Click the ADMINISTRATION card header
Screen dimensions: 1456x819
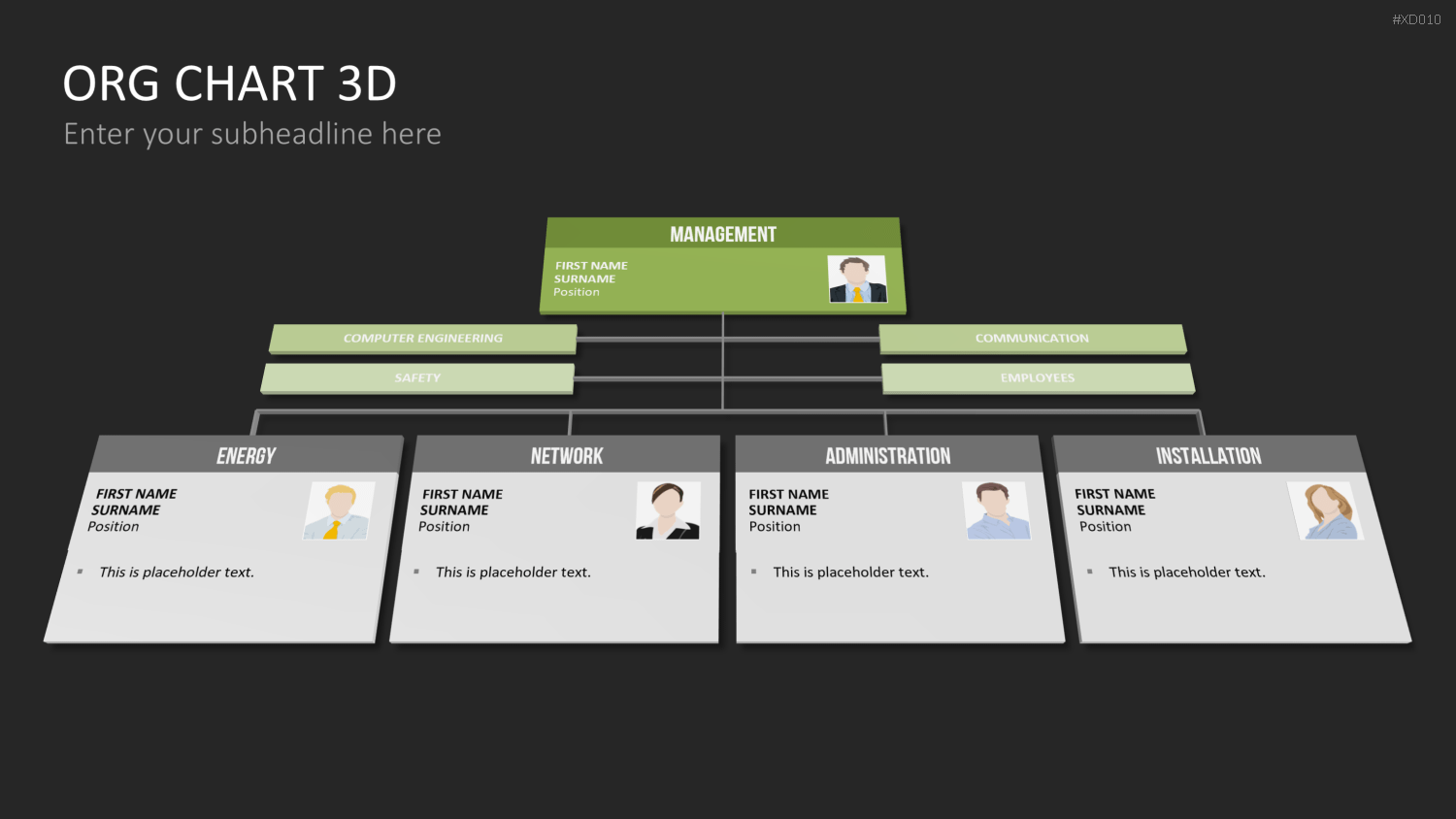tap(888, 455)
